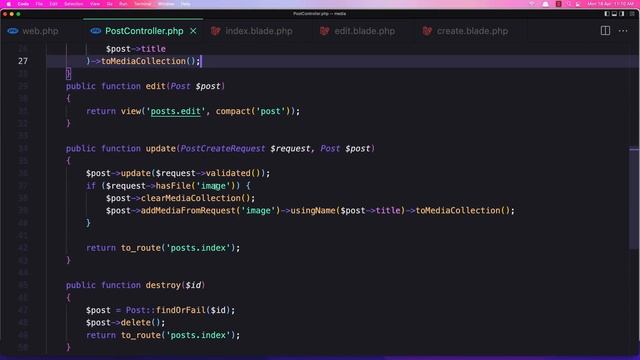Open Control Center in menu bar
This screenshot has width=640, height=360.
point(578,4)
